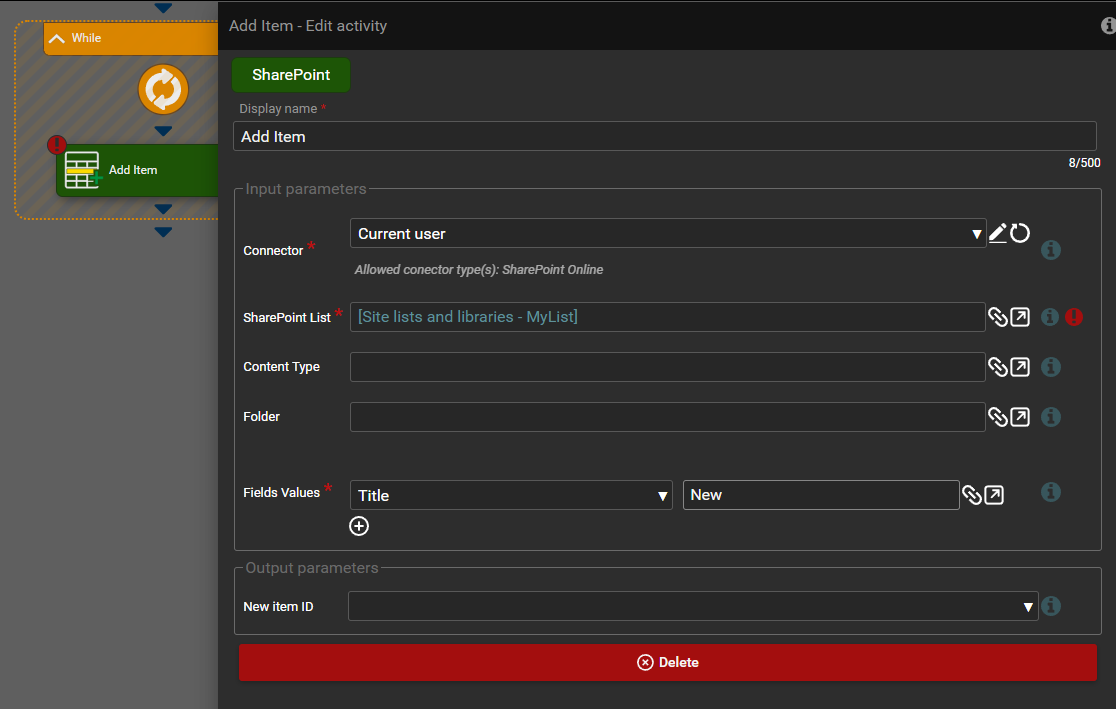Click the Display name text field

pos(664,136)
